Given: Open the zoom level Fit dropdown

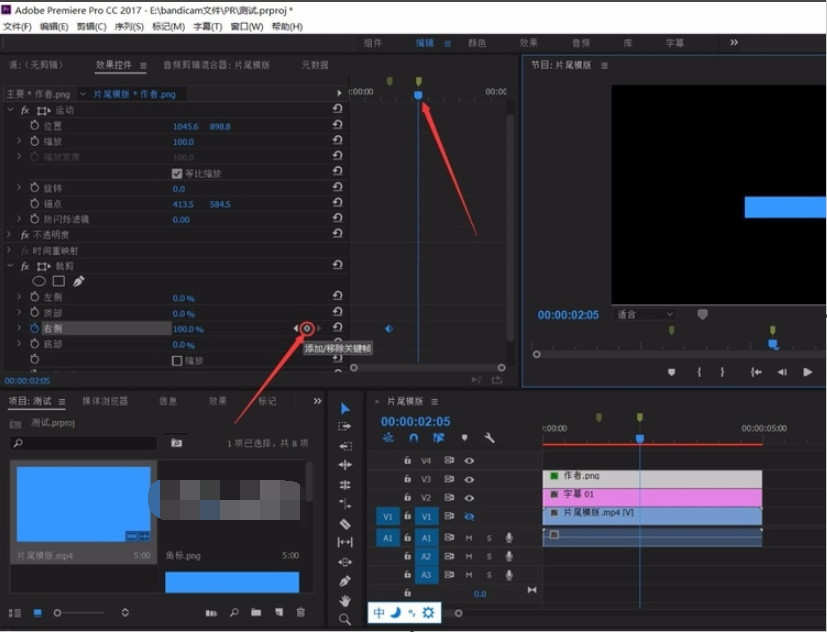Looking at the screenshot, I should tap(644, 314).
